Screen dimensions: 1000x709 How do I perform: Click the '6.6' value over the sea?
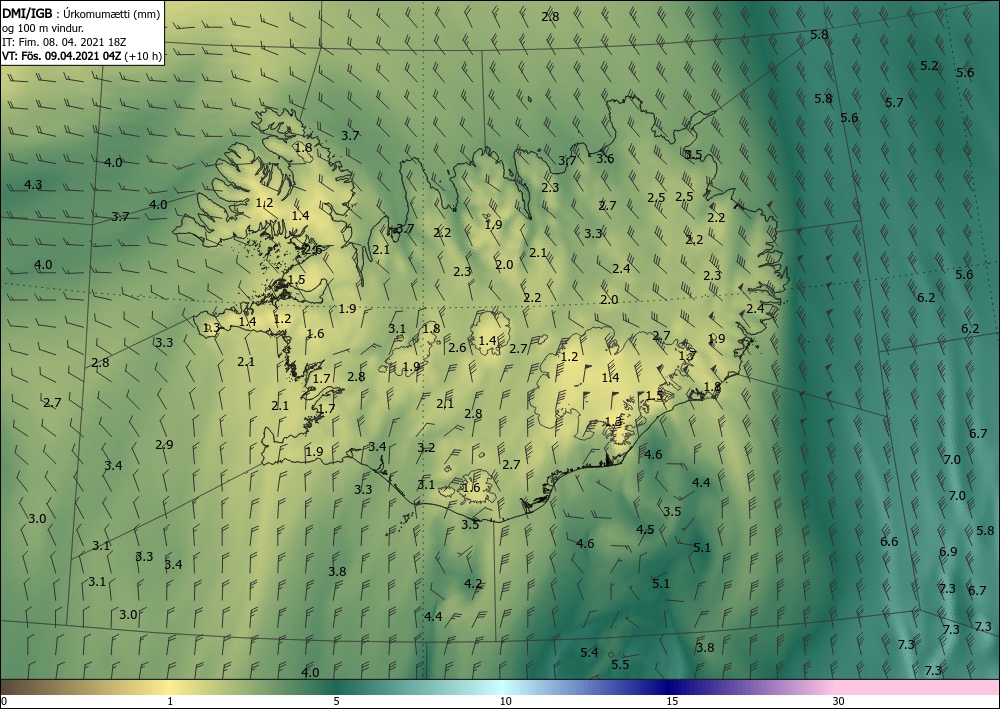[889, 542]
